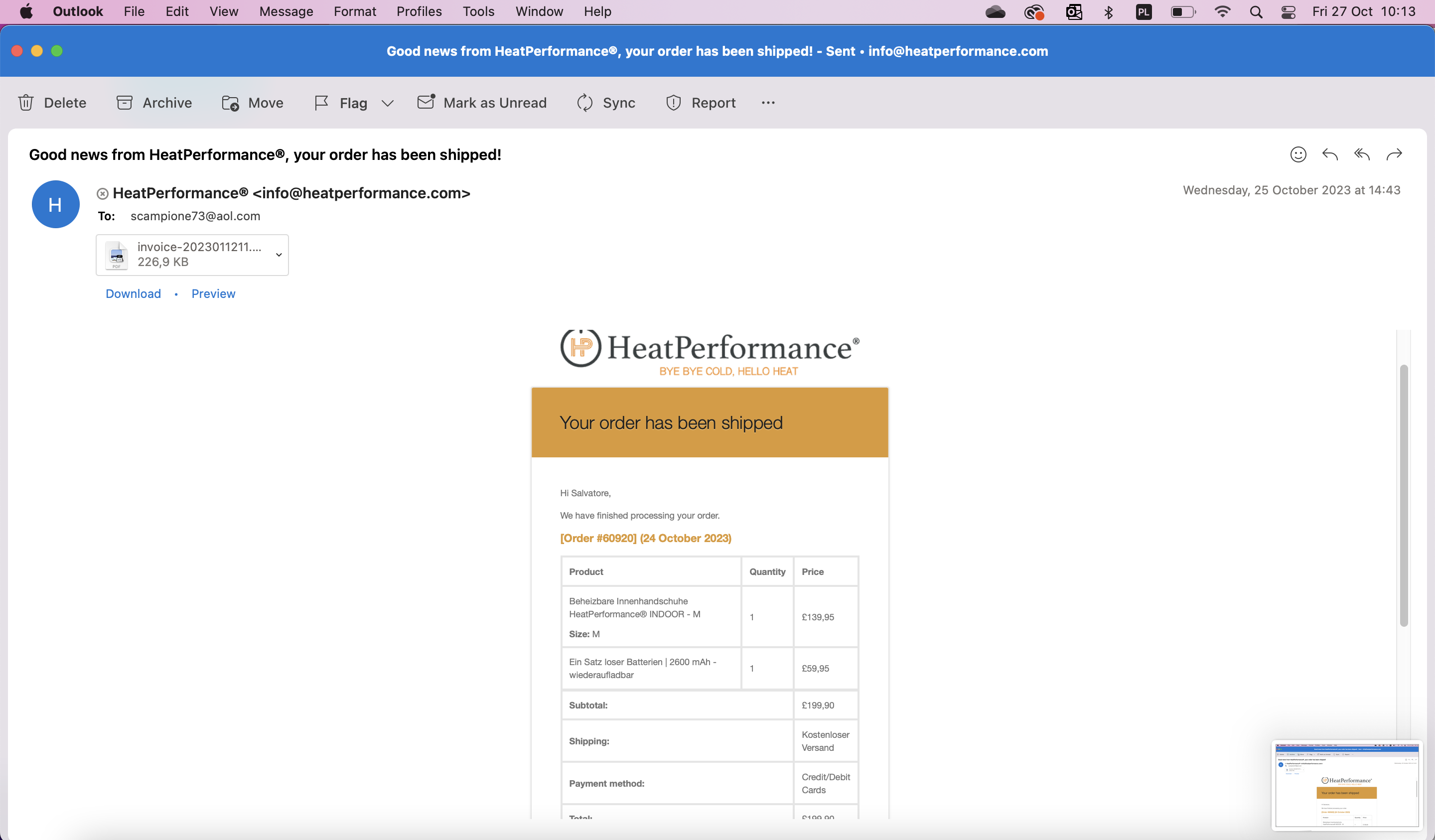Viewport: 1435px width, 840px height.
Task: Click the Subtotal £199,90 value
Action: pyautogui.click(x=818, y=705)
